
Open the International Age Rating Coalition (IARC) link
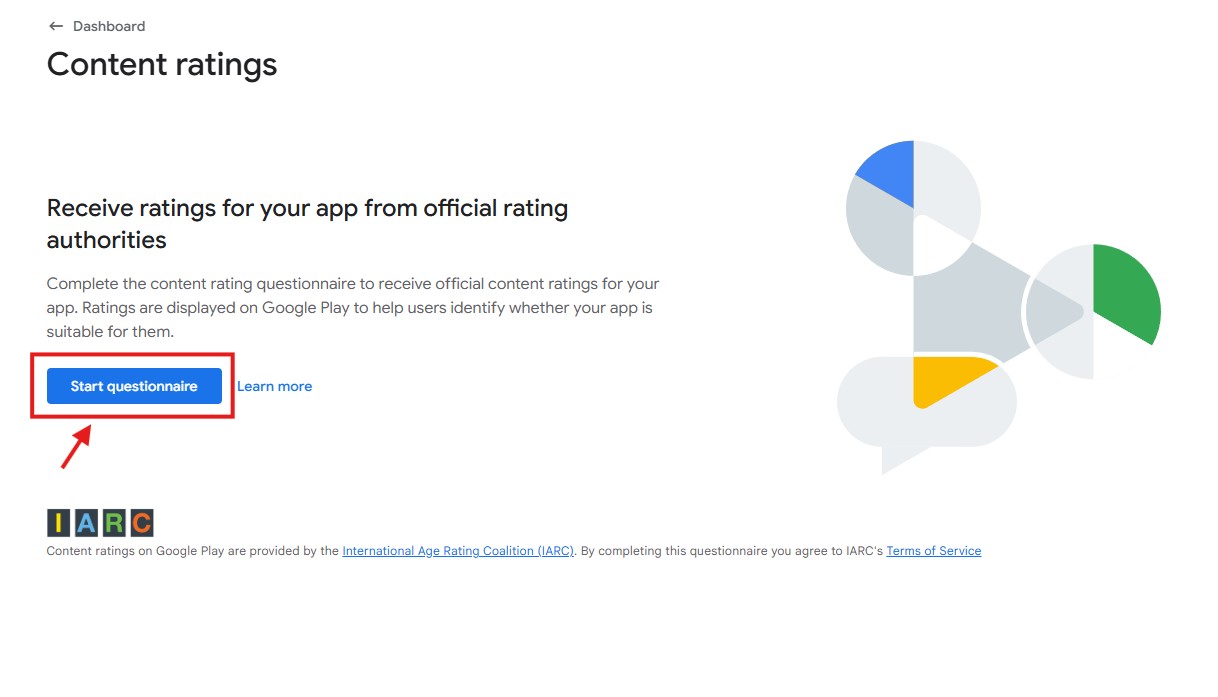(x=458, y=551)
